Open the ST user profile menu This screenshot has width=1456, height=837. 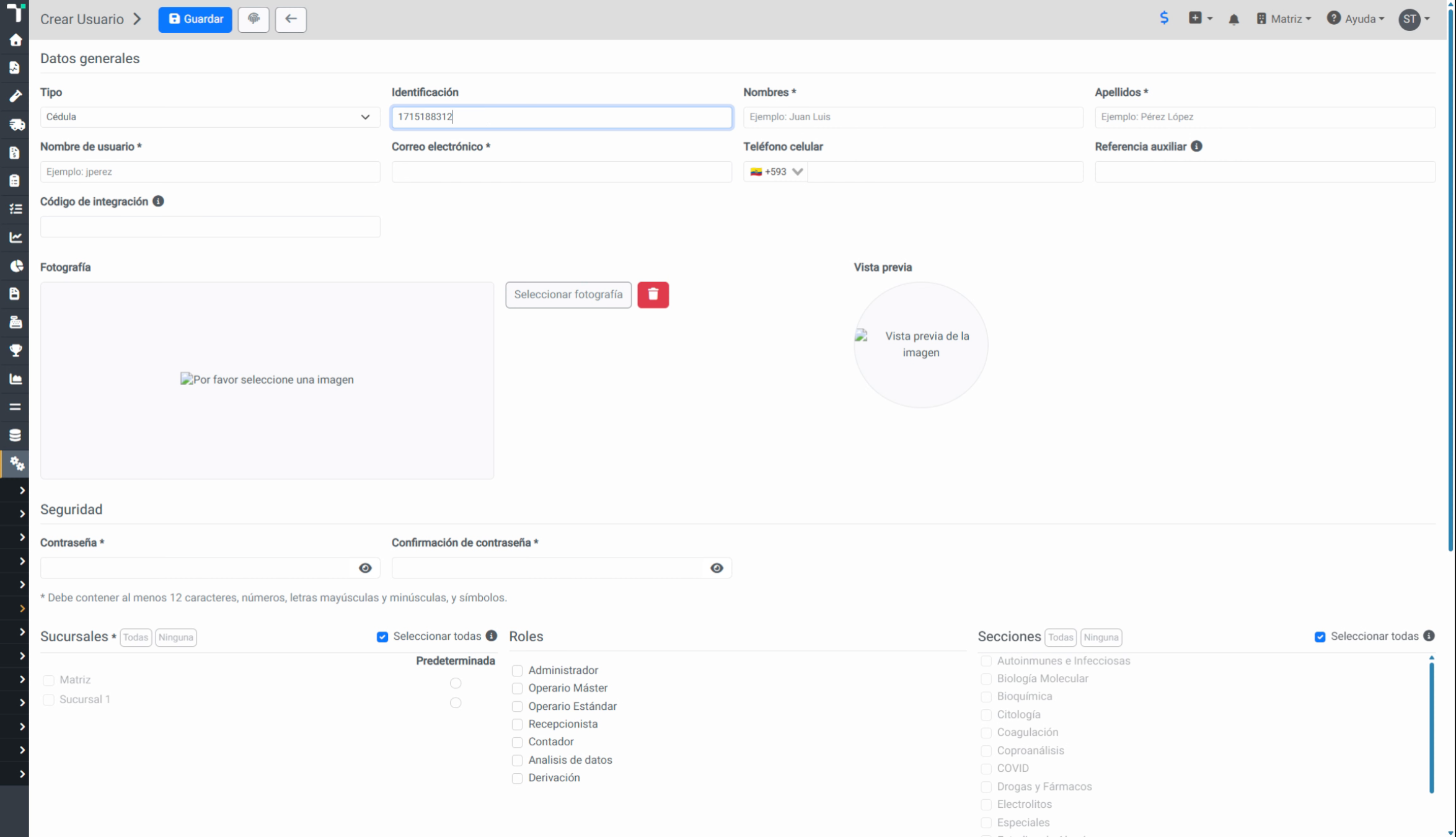[x=1414, y=19]
